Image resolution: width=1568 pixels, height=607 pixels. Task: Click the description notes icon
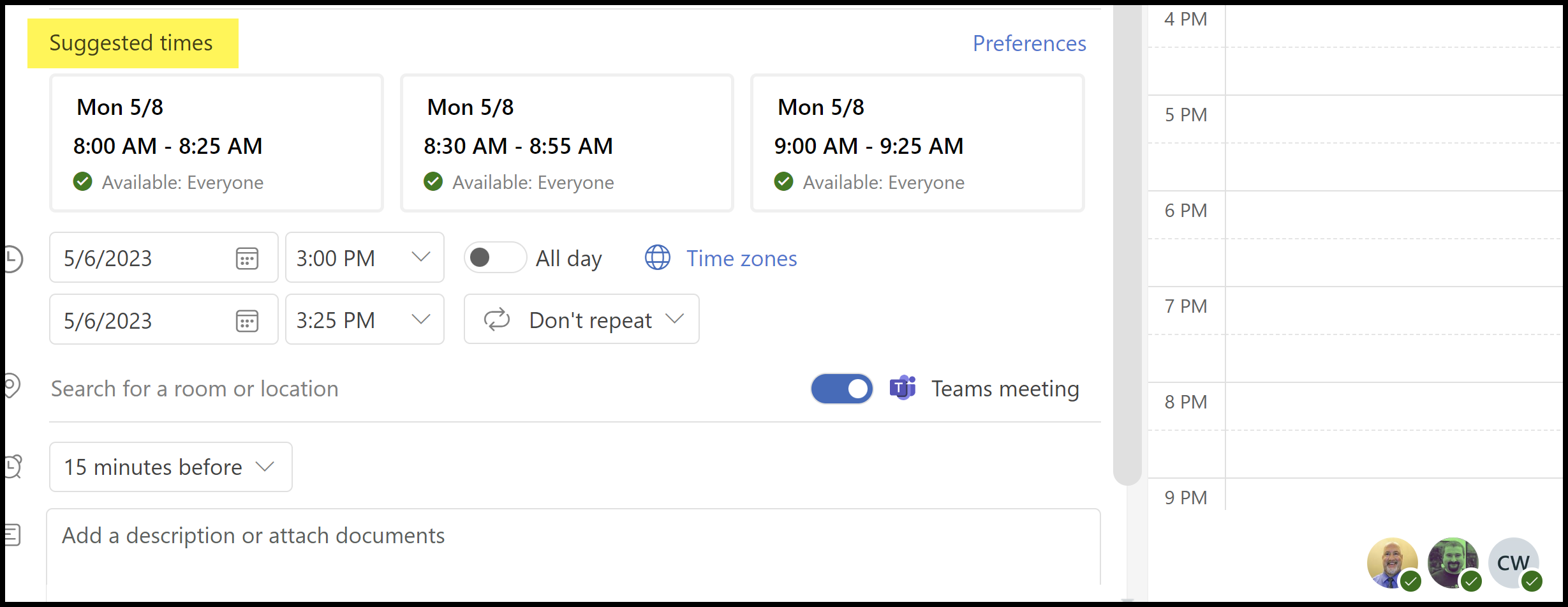tap(11, 536)
